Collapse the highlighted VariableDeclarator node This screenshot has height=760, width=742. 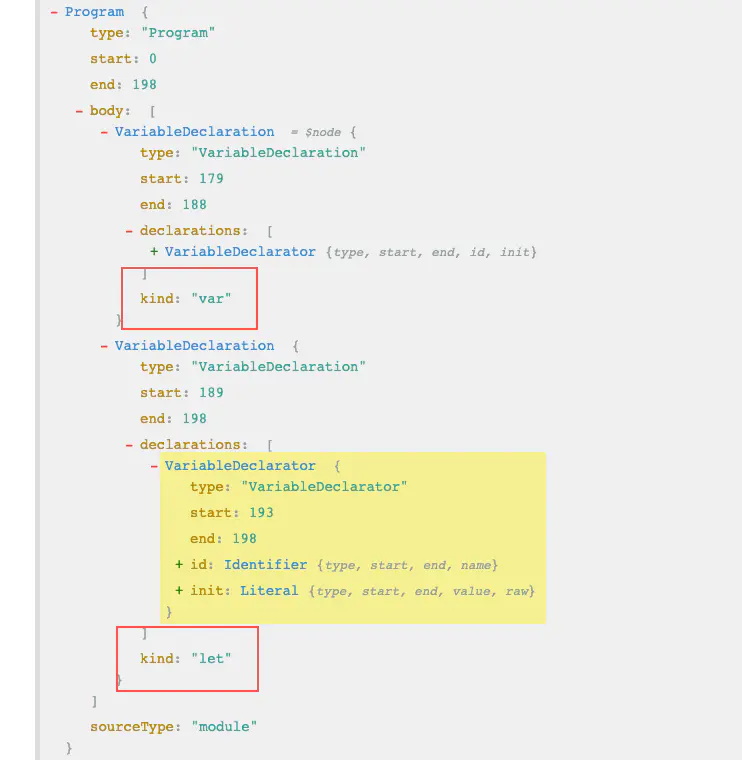pos(154,466)
